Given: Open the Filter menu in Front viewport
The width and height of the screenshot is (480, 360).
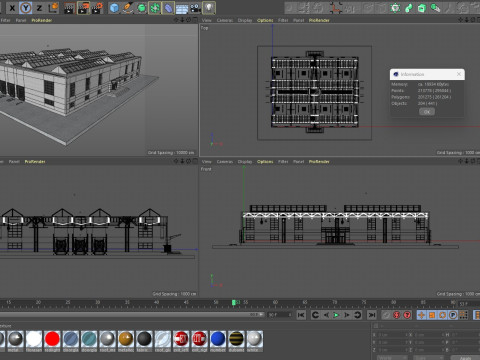Looking at the screenshot, I should (283, 162).
